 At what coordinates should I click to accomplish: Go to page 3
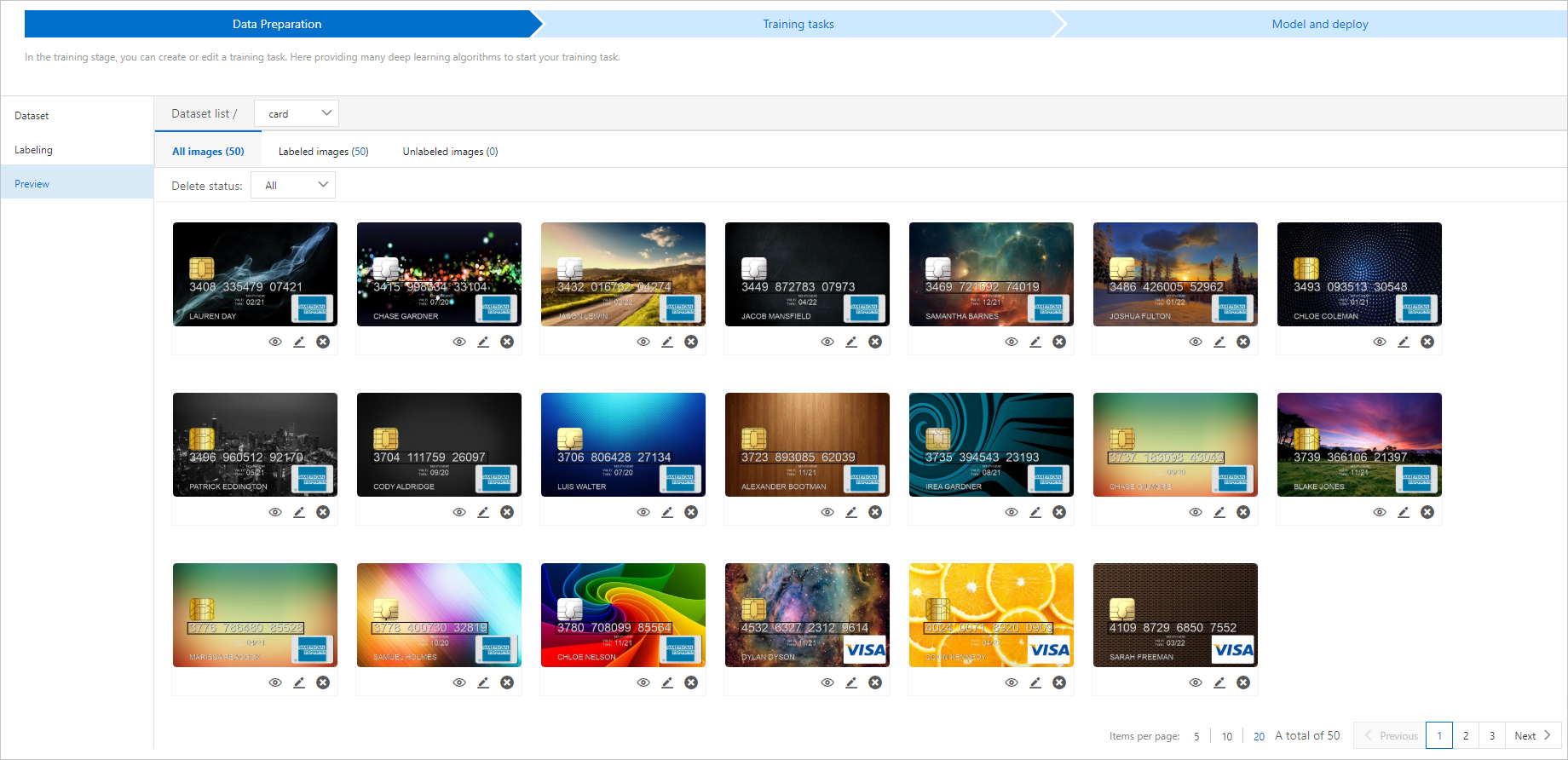pos(1492,735)
